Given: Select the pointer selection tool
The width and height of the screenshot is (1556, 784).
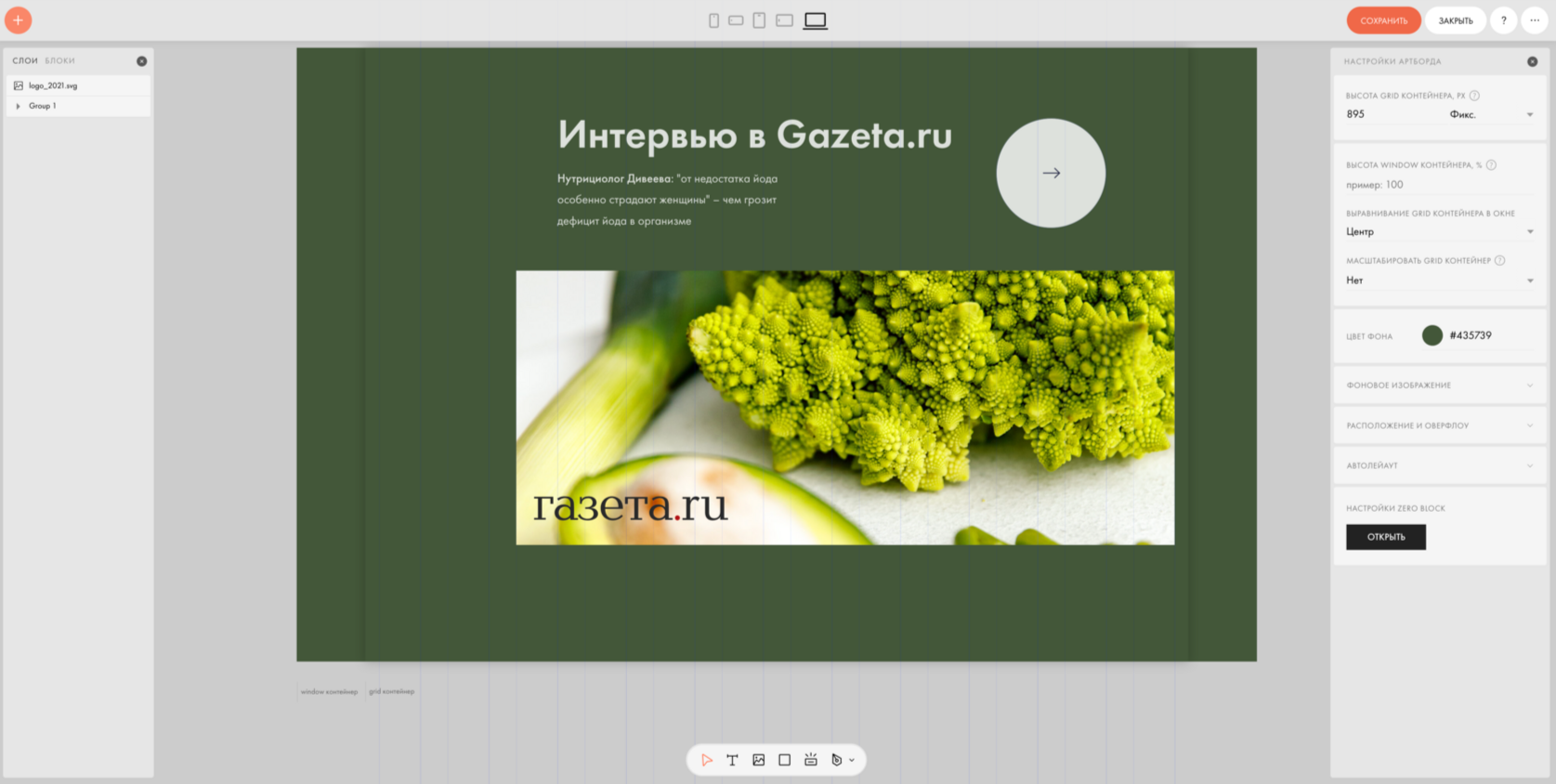Looking at the screenshot, I should point(707,760).
